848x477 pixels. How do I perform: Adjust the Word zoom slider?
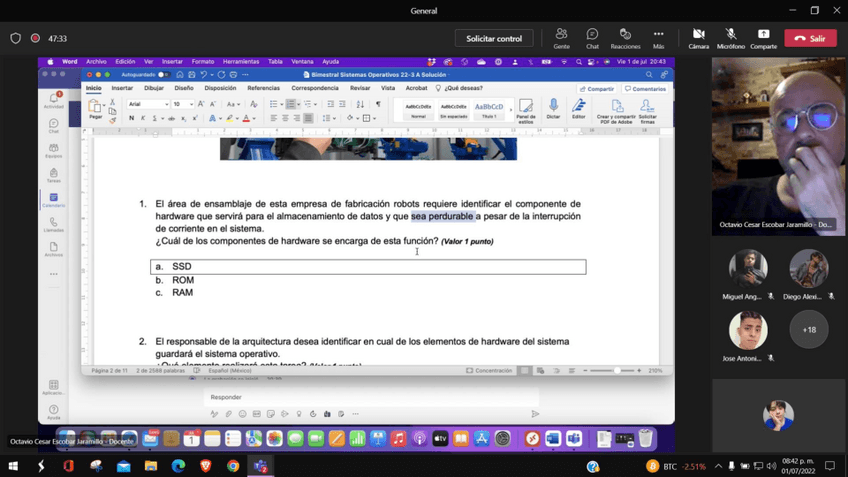point(616,370)
